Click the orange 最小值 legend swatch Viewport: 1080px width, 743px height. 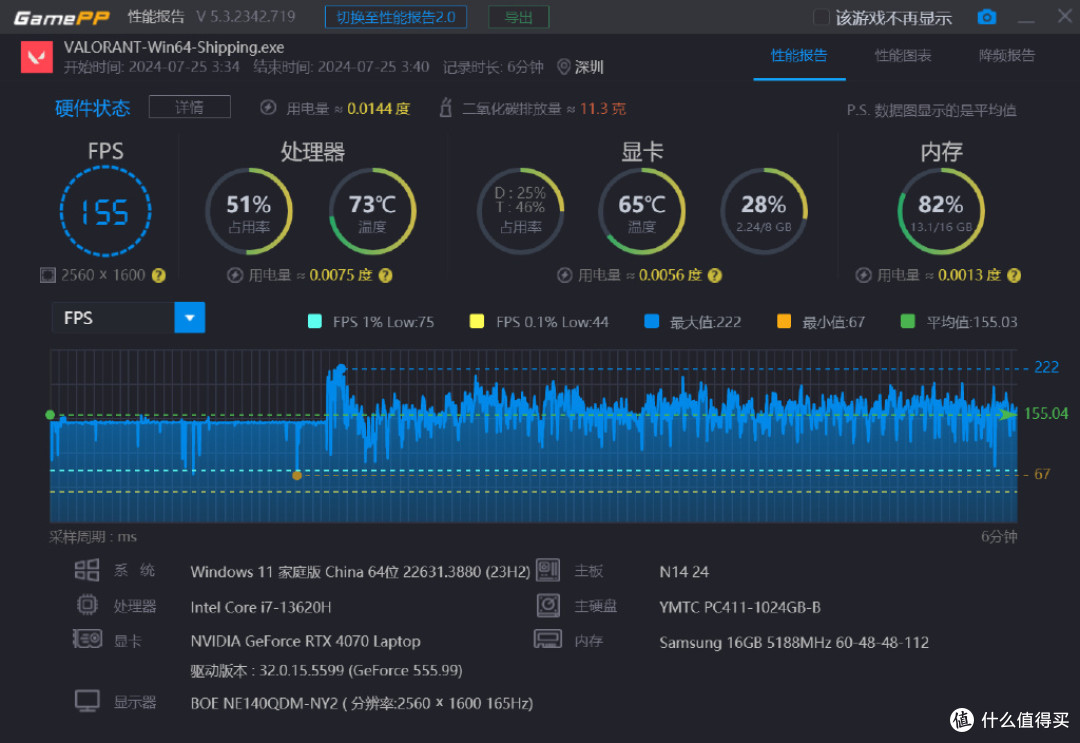[784, 322]
